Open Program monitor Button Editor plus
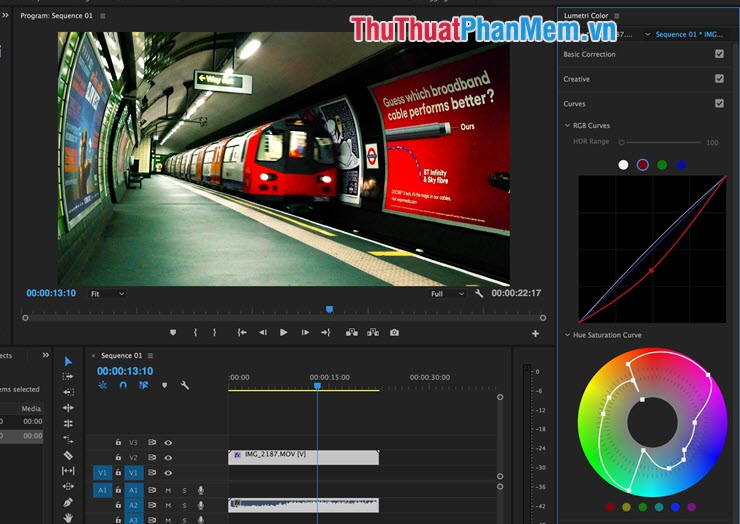The width and height of the screenshot is (740, 524). click(x=535, y=333)
